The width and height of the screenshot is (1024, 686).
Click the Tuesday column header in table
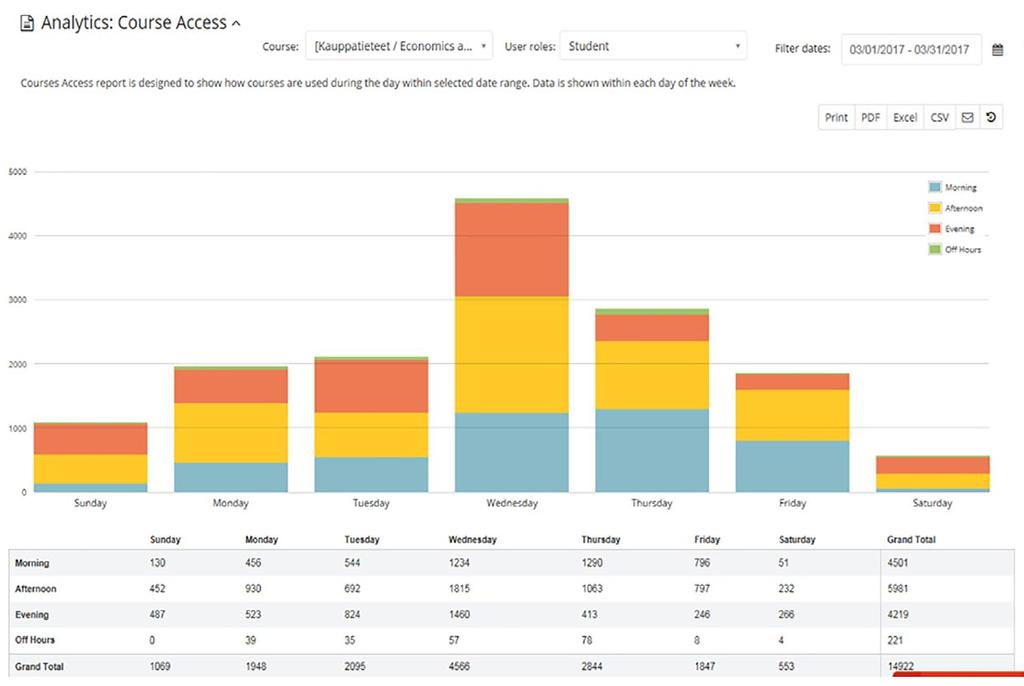pos(362,540)
